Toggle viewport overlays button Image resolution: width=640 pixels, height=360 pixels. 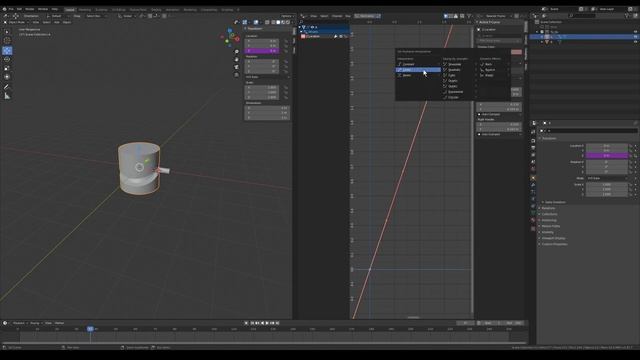point(256,22)
